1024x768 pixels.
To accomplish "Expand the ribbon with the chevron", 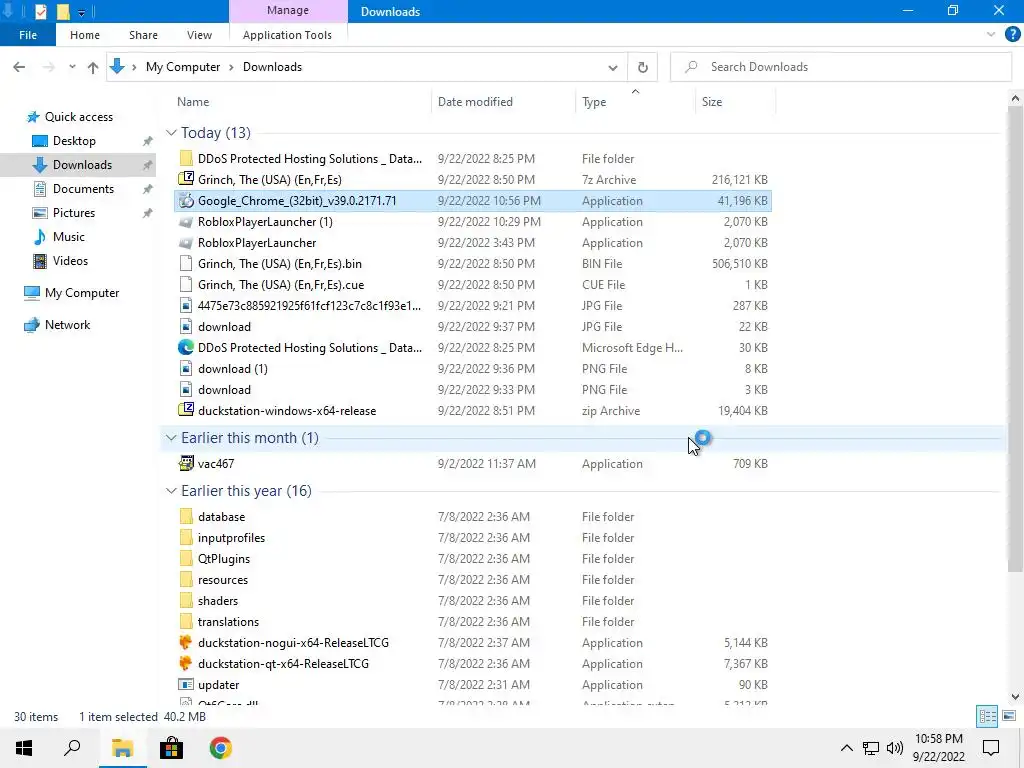I will pyautogui.click(x=991, y=35).
